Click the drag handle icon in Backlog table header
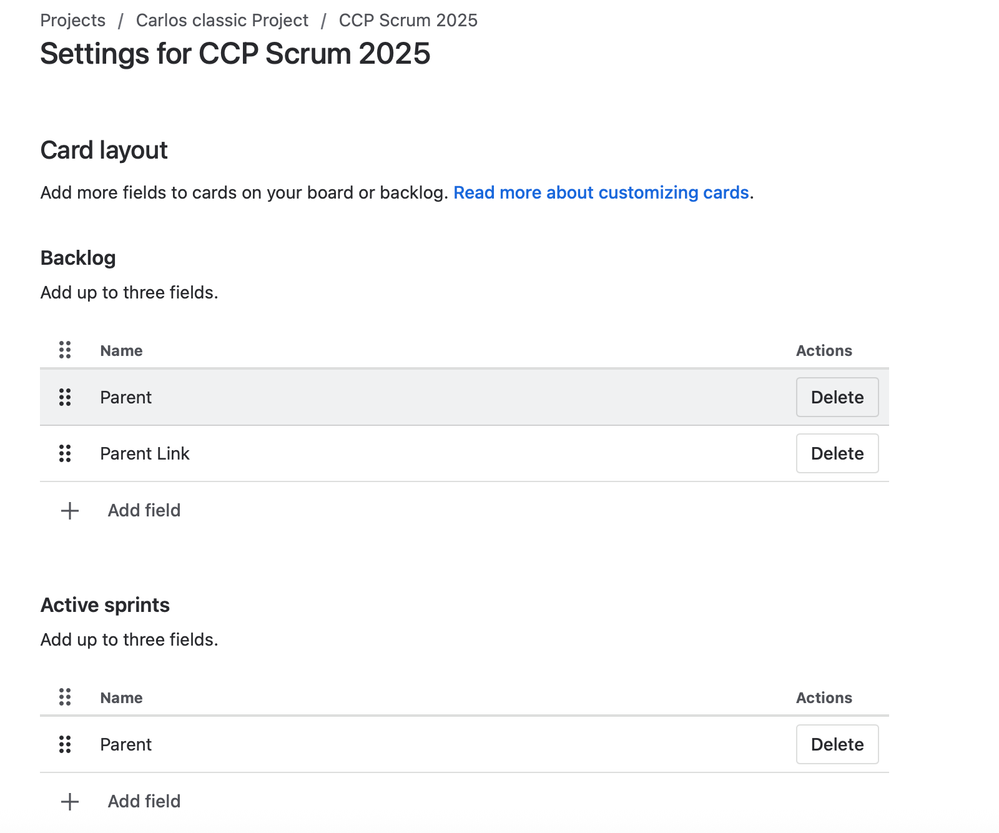999x833 pixels. point(65,350)
